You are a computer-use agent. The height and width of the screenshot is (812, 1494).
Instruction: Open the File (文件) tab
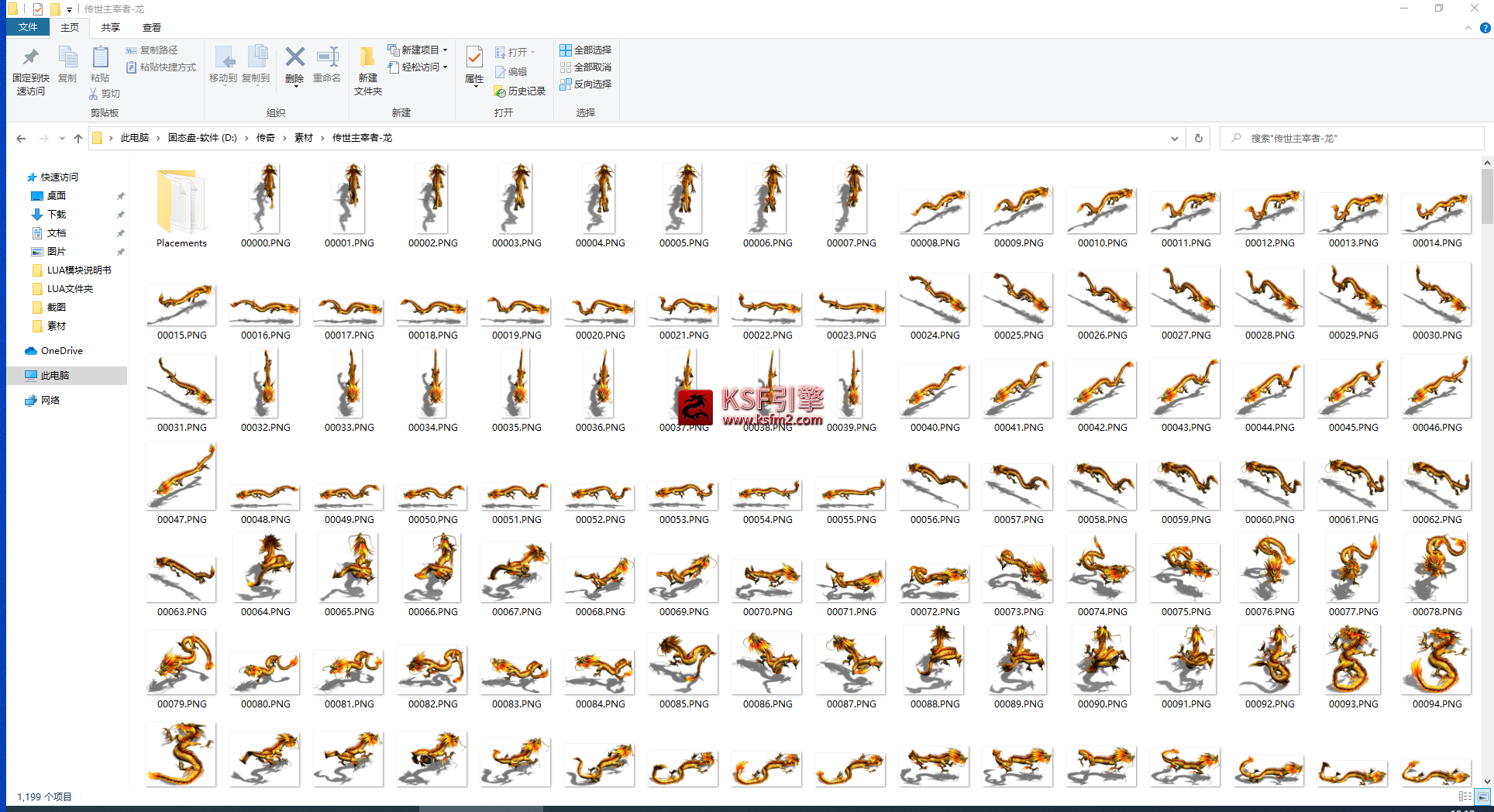point(28,27)
